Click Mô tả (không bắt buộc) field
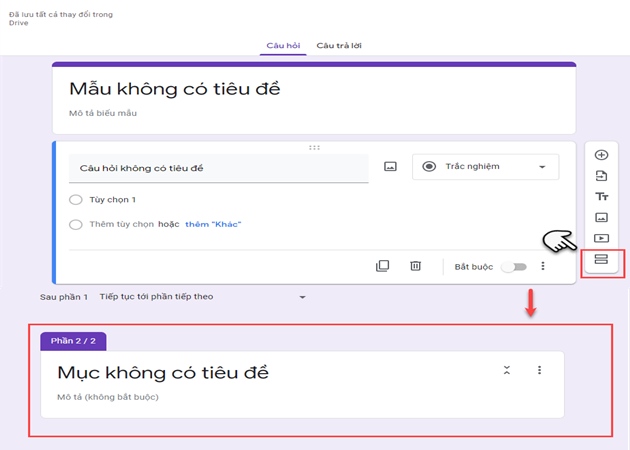The height and width of the screenshot is (450, 630). point(108,397)
